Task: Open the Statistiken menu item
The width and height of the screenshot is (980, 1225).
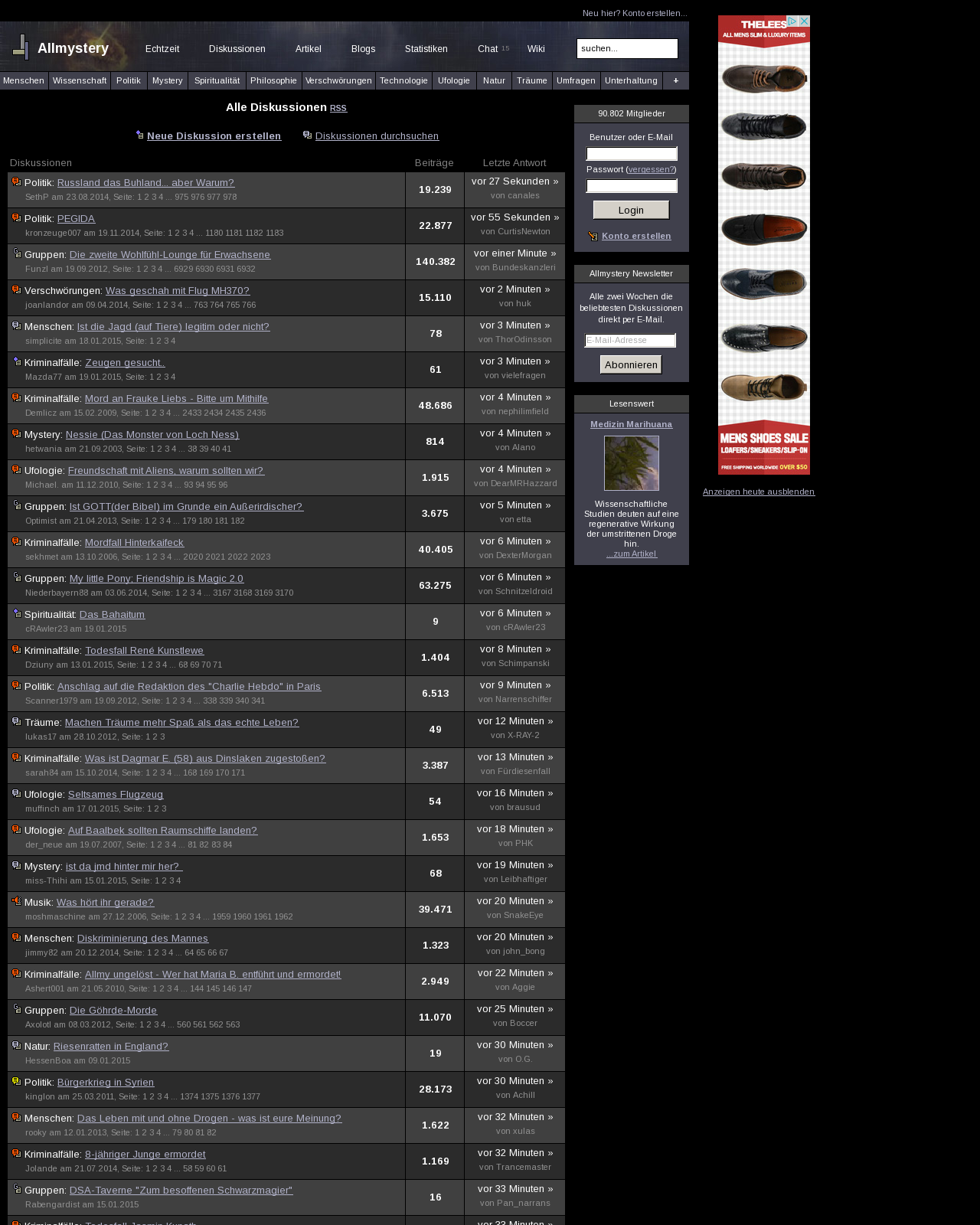Action: pyautogui.click(x=426, y=48)
